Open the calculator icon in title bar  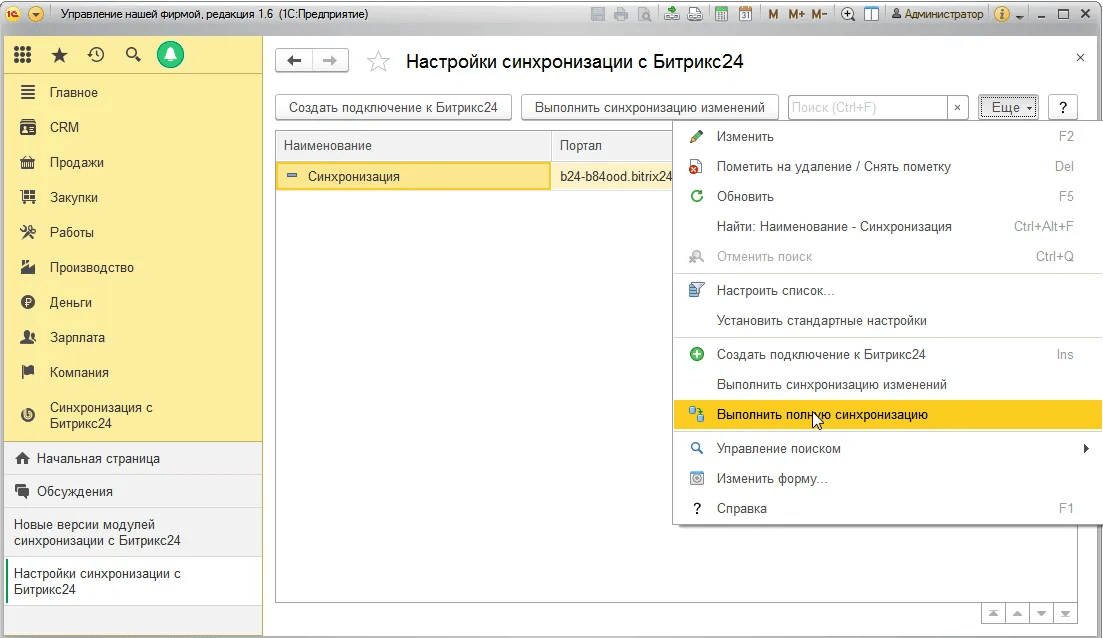tap(721, 15)
